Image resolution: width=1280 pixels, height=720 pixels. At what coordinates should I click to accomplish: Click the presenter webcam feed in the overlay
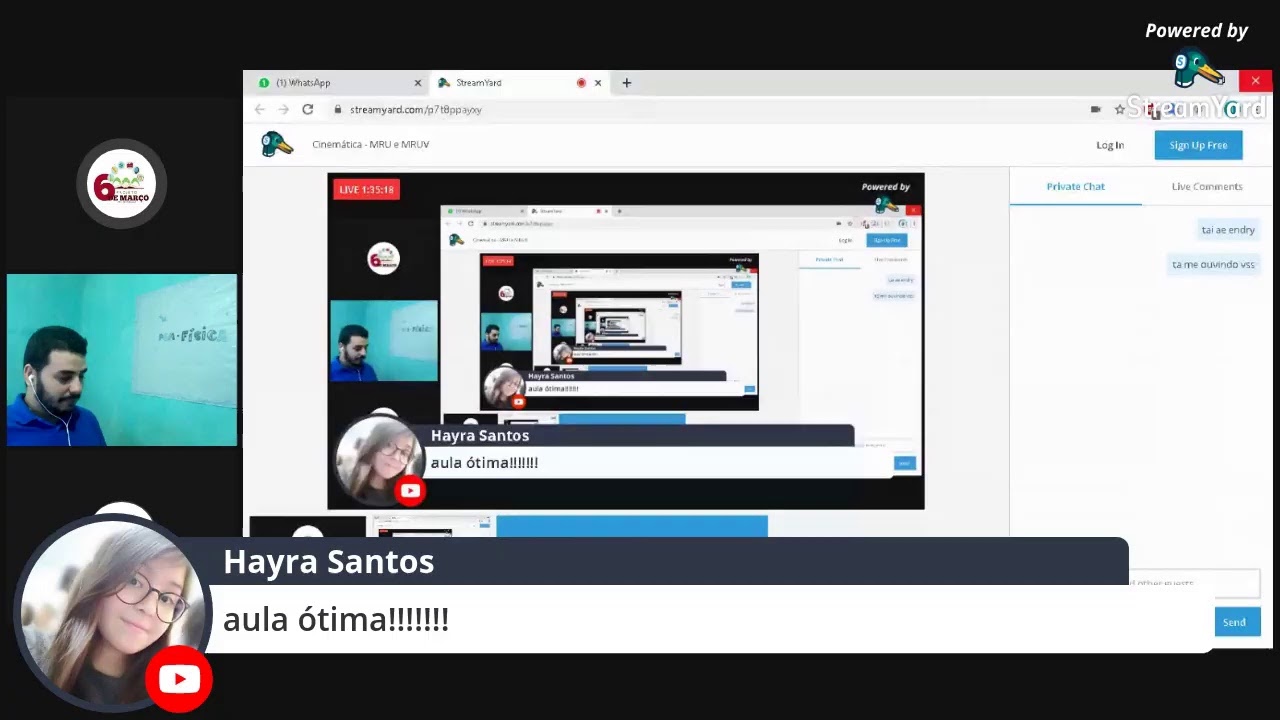click(122, 360)
